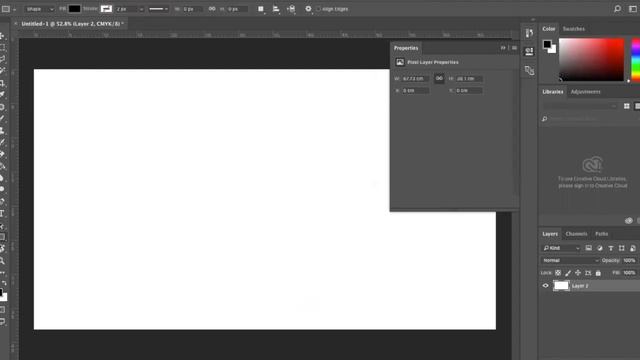Open the Normal blend mode dropdown

(570, 260)
